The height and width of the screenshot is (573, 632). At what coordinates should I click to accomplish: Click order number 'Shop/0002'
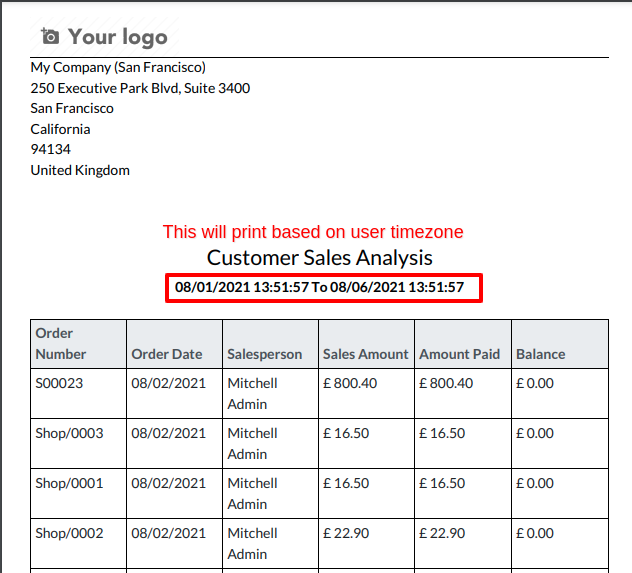point(69,533)
